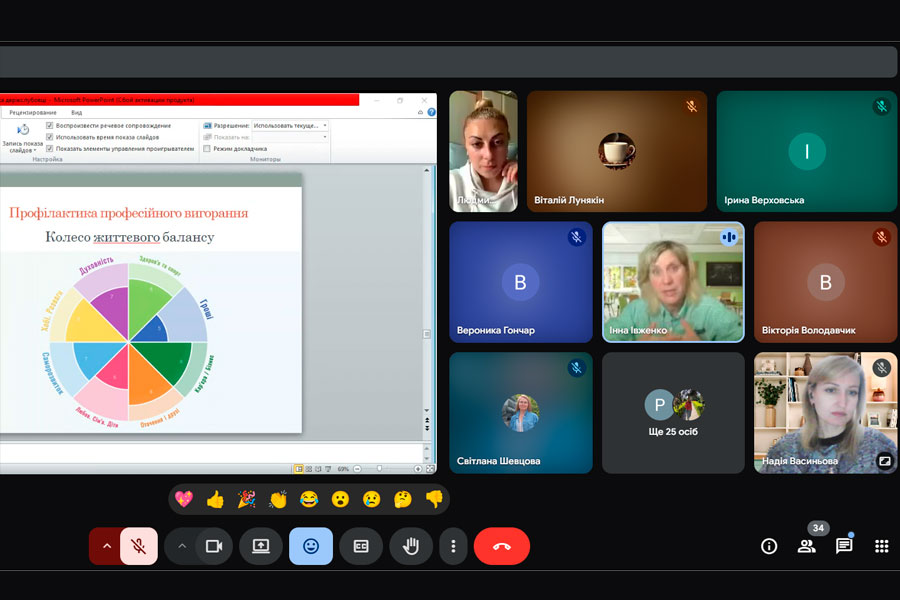Image resolution: width=900 pixels, height=600 pixels.
Task: Send the crying face reaction
Action: pyautogui.click(x=371, y=500)
